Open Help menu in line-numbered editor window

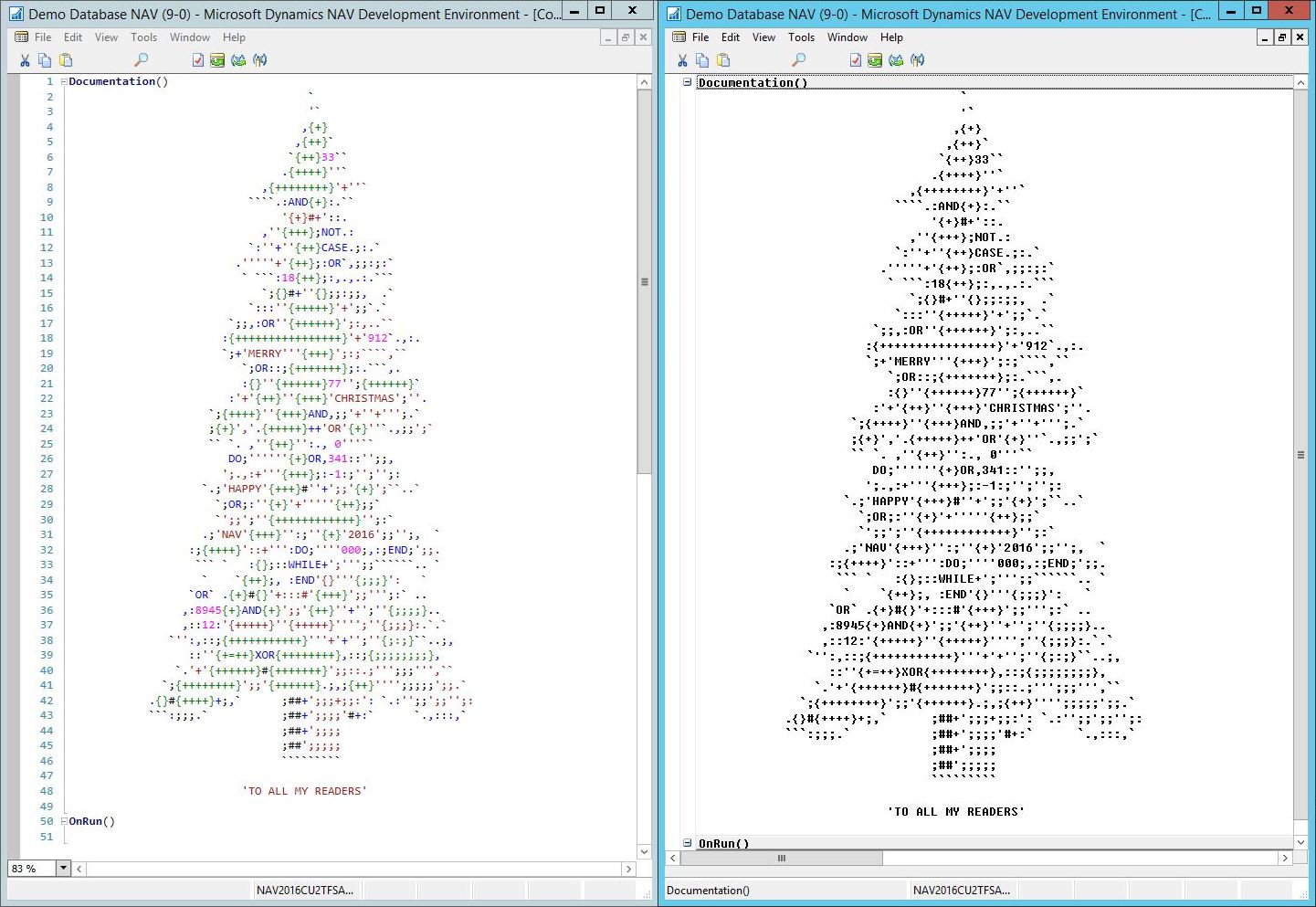(235, 37)
